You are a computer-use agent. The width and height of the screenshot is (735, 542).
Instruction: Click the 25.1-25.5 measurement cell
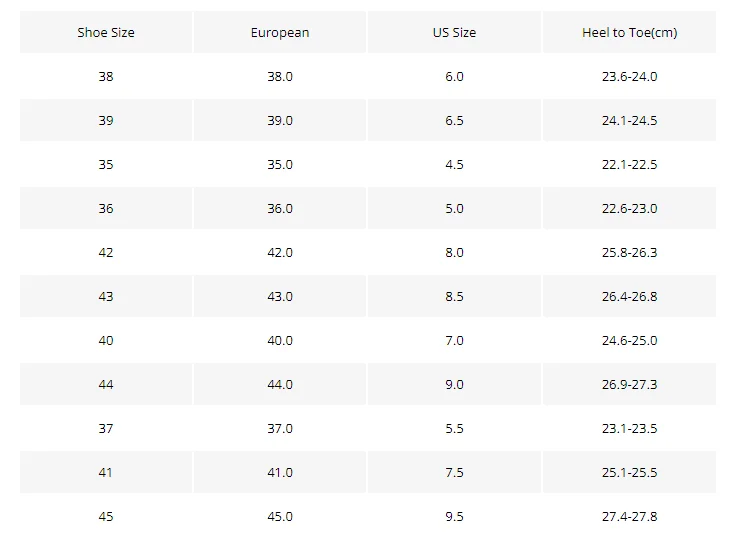click(x=630, y=473)
